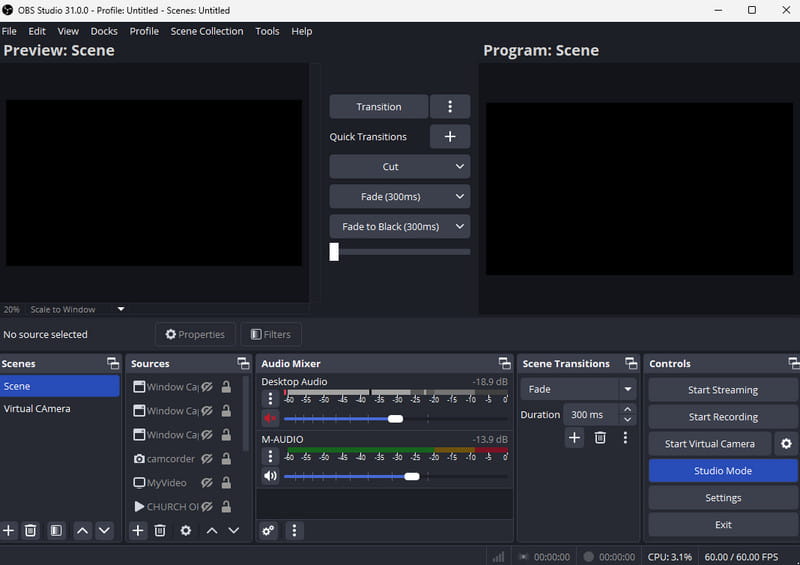Open Desktop Audio three-dot options menu
The height and width of the screenshot is (565, 800).
click(x=270, y=398)
